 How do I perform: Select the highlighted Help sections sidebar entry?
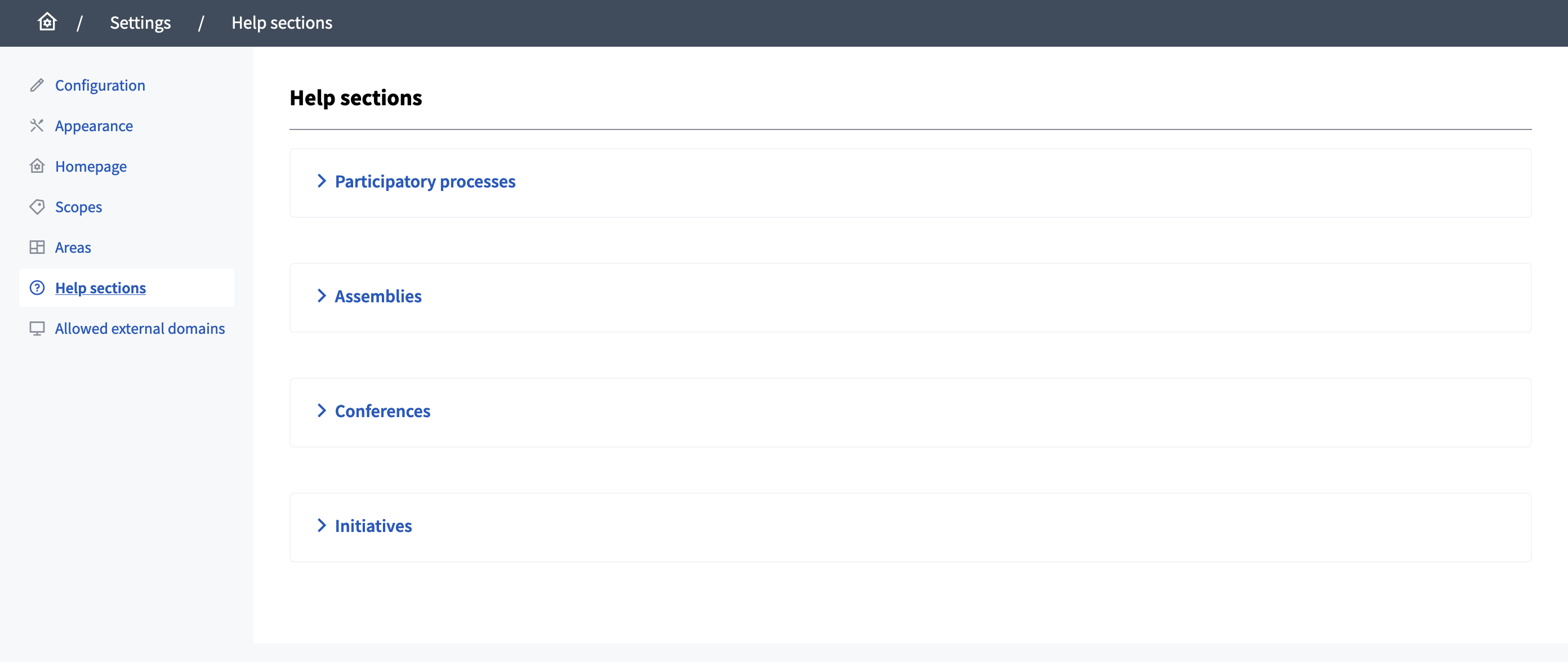point(100,288)
